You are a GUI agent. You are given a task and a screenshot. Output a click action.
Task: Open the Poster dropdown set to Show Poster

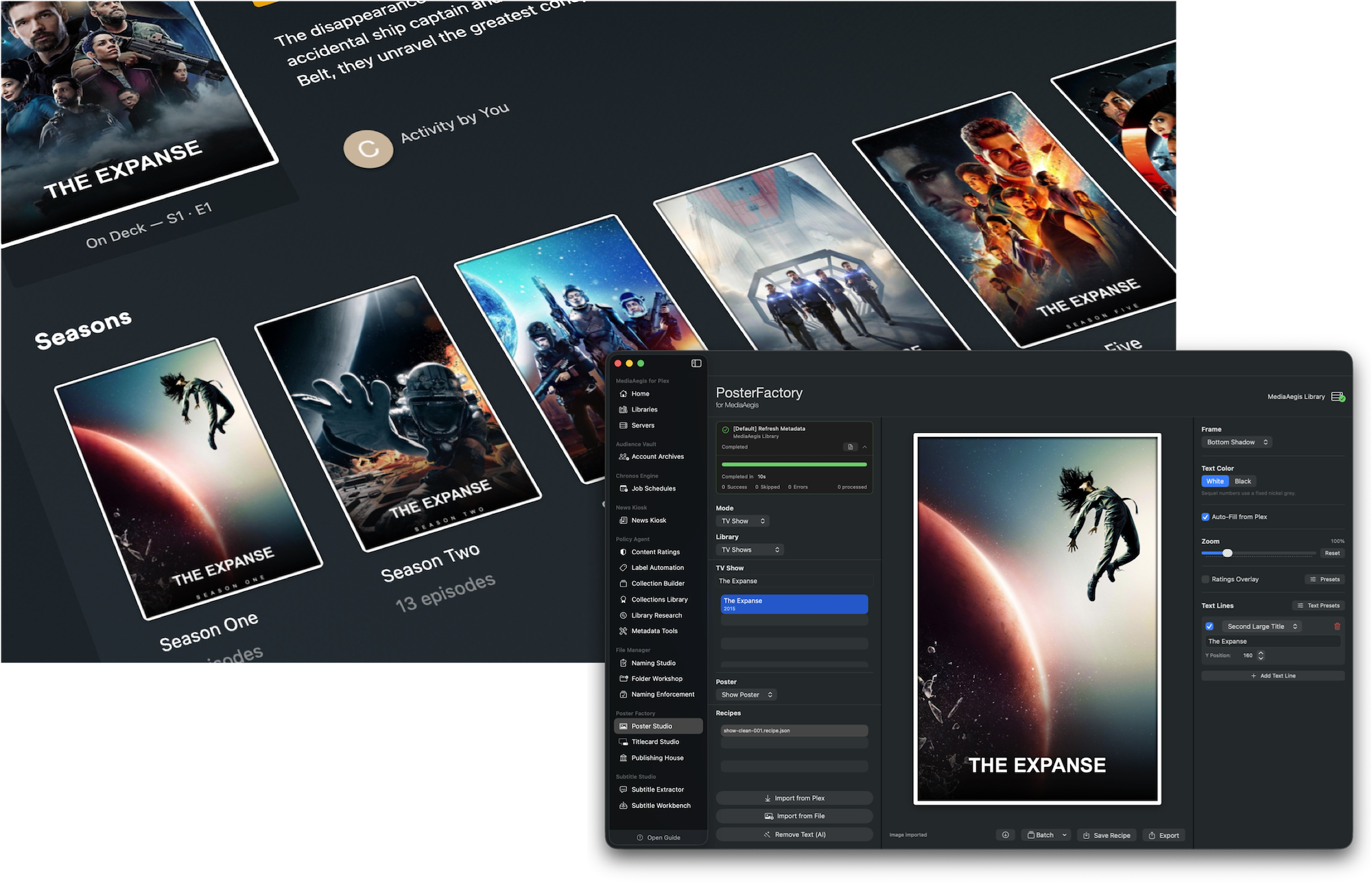point(746,695)
